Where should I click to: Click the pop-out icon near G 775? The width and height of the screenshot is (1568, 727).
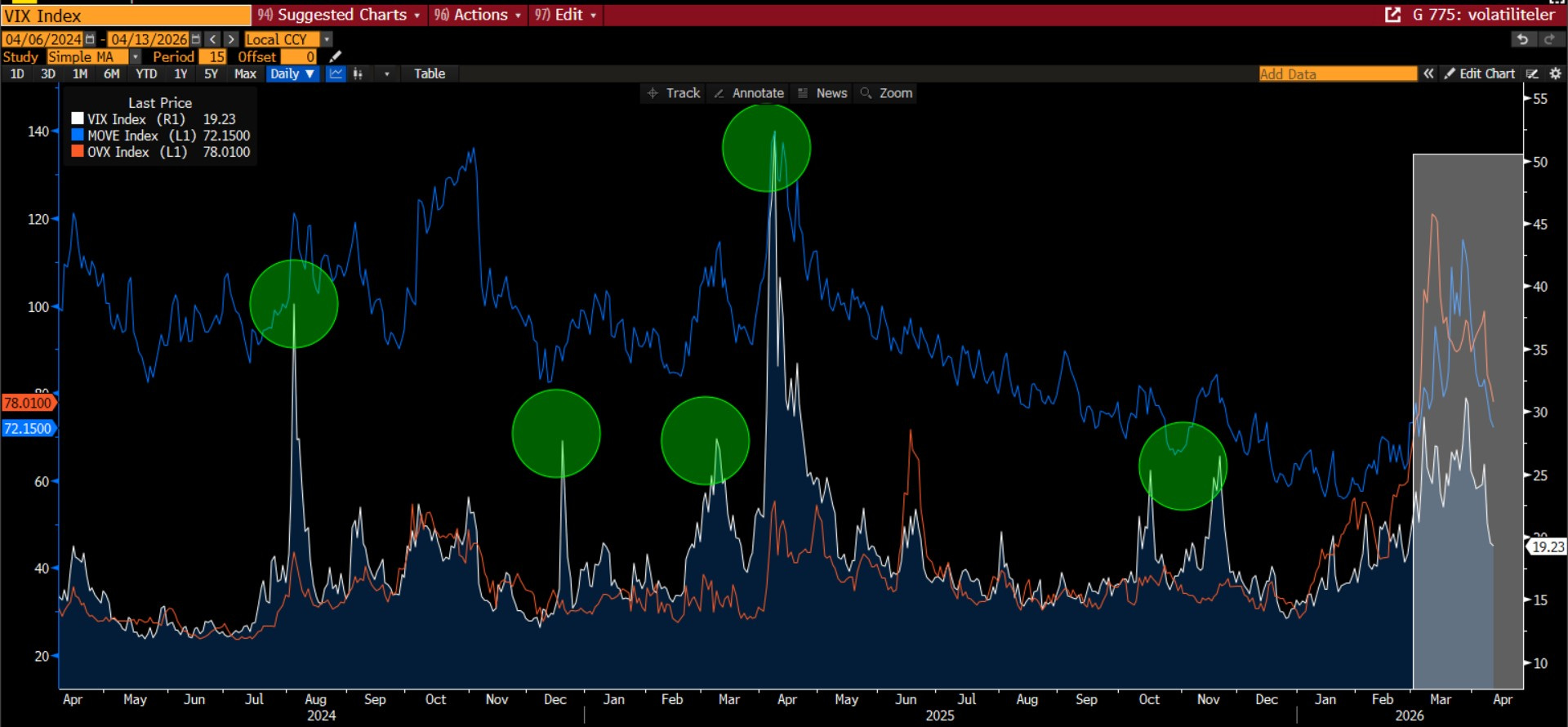pos(1392,15)
